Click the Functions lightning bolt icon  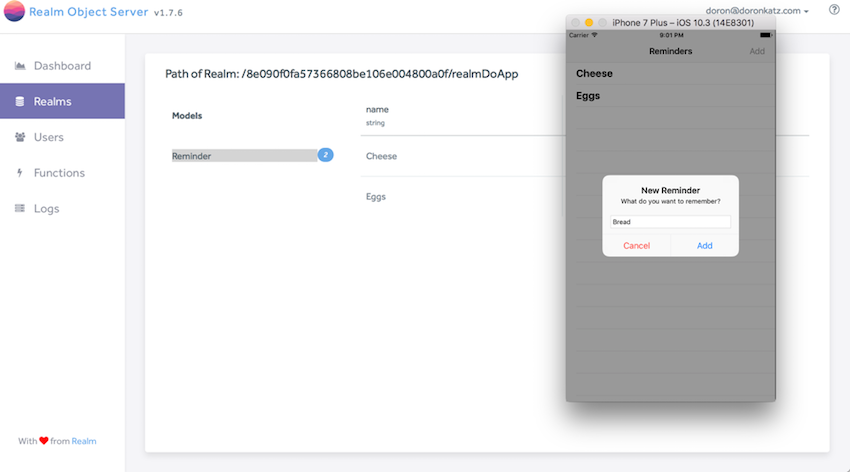[20, 173]
